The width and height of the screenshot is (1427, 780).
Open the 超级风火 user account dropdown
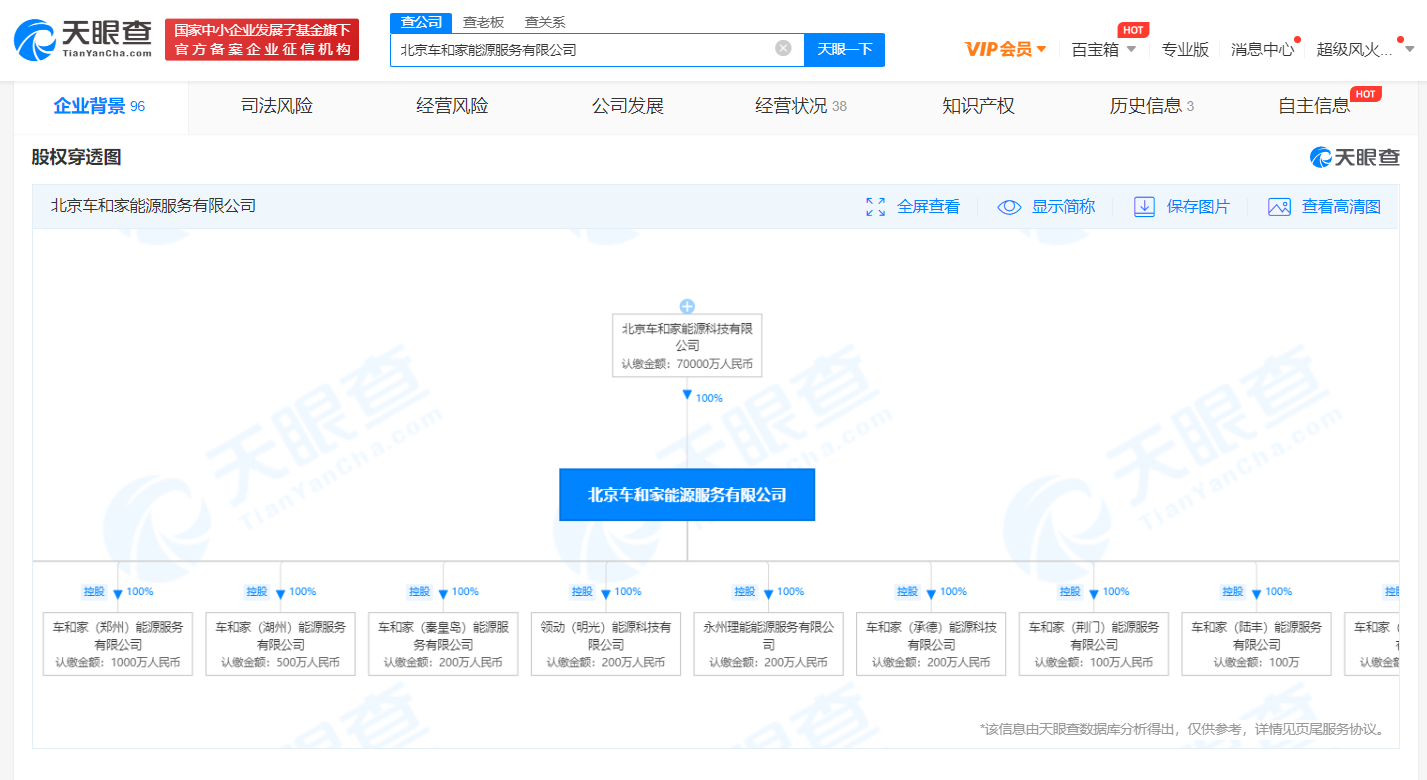tap(1365, 49)
